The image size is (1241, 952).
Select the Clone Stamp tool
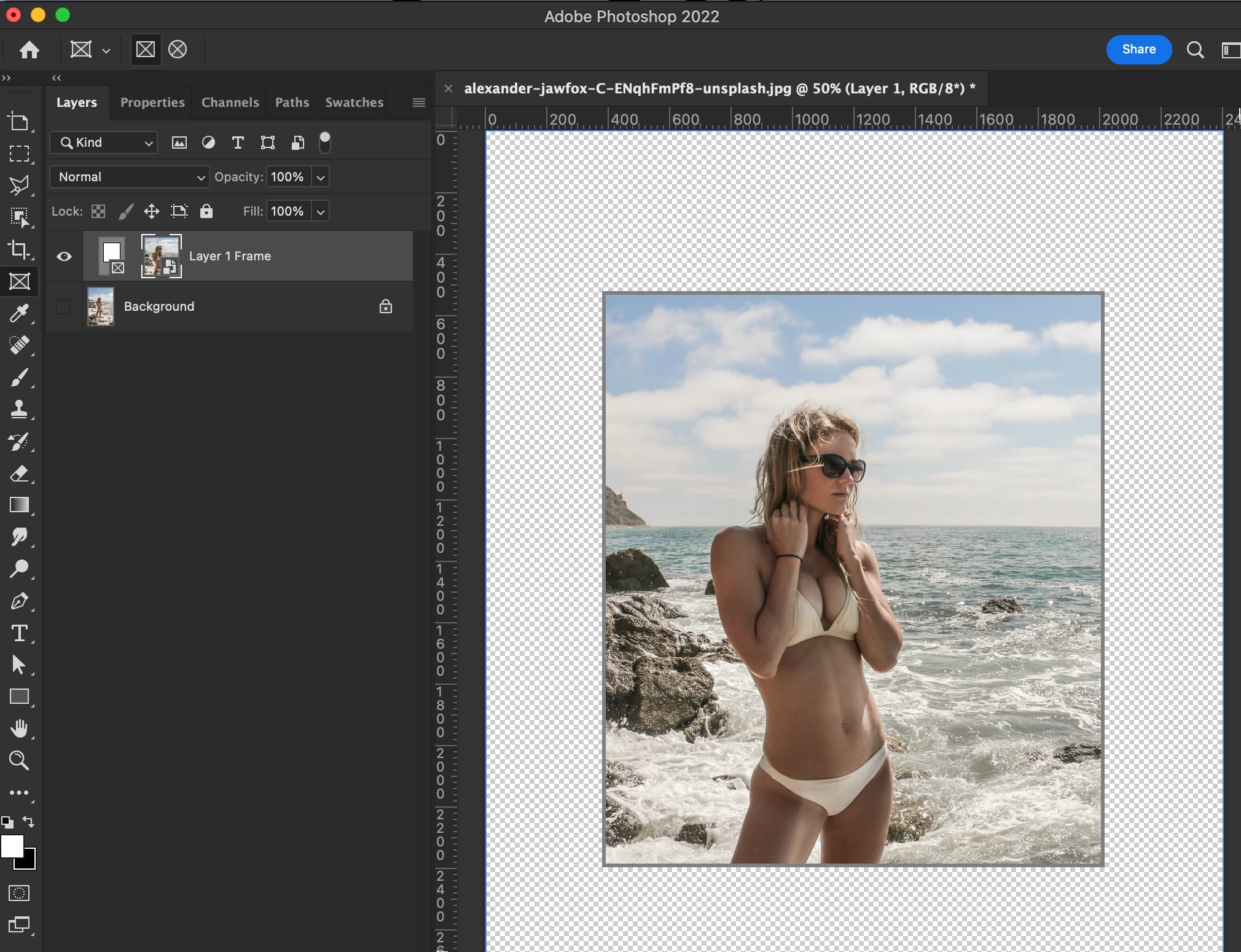pos(19,409)
